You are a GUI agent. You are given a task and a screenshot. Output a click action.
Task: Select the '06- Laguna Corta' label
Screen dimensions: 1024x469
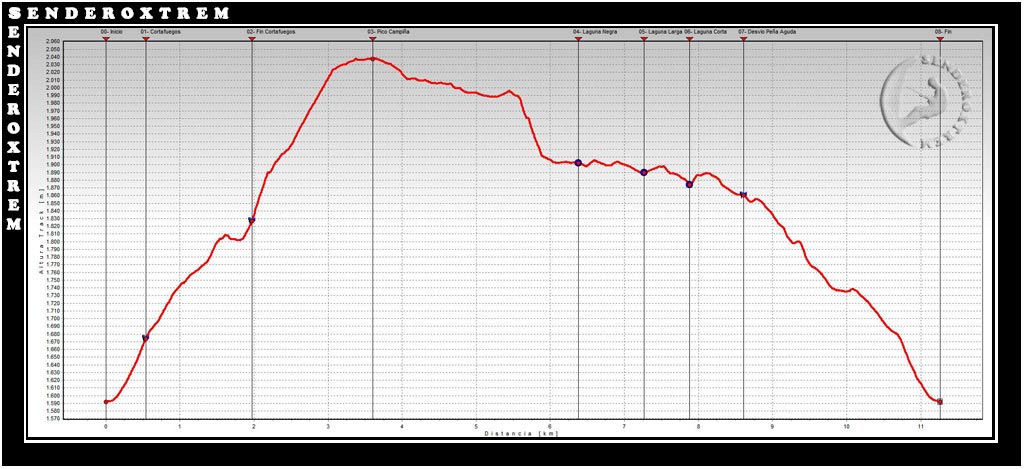pos(706,31)
